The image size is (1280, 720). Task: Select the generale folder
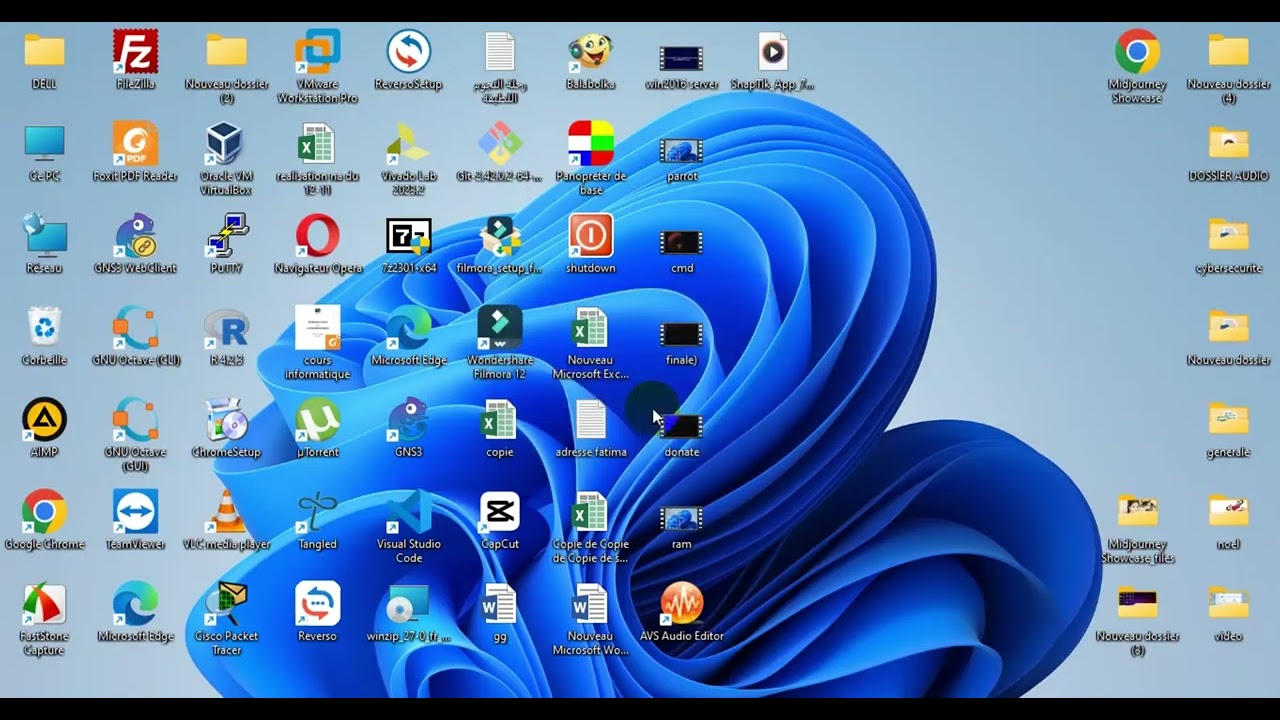(1228, 420)
